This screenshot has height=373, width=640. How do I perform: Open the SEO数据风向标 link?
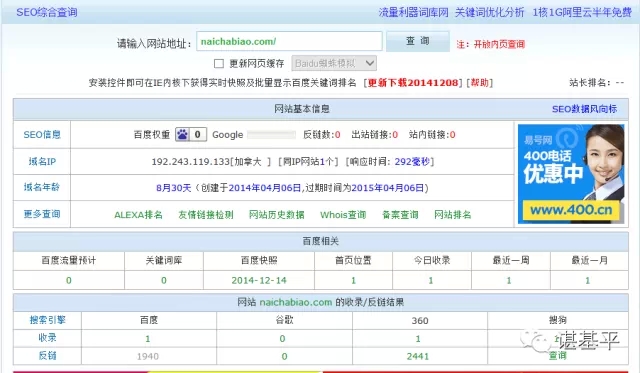[x=584, y=109]
